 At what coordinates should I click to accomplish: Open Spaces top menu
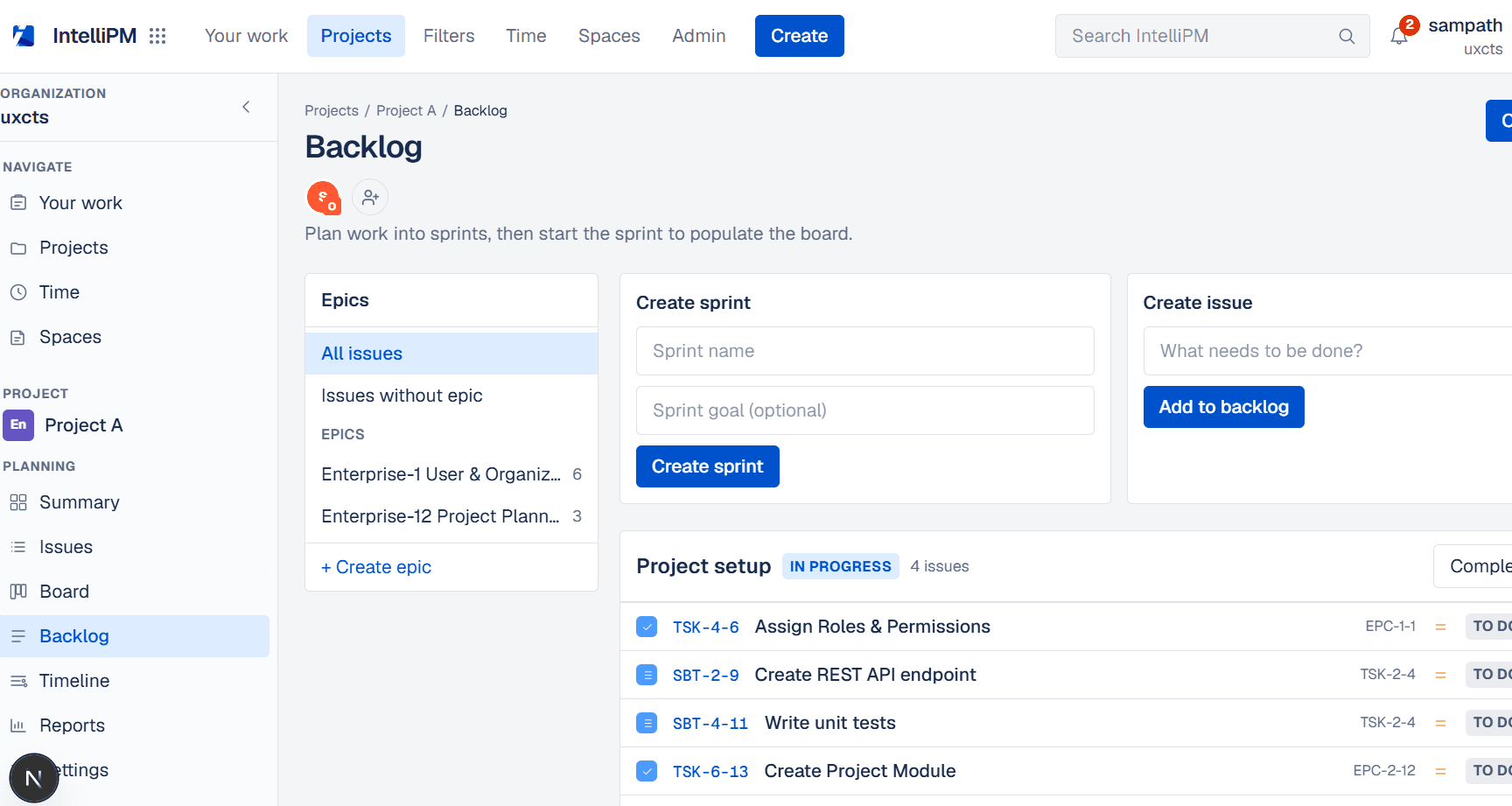pyautogui.click(x=609, y=36)
